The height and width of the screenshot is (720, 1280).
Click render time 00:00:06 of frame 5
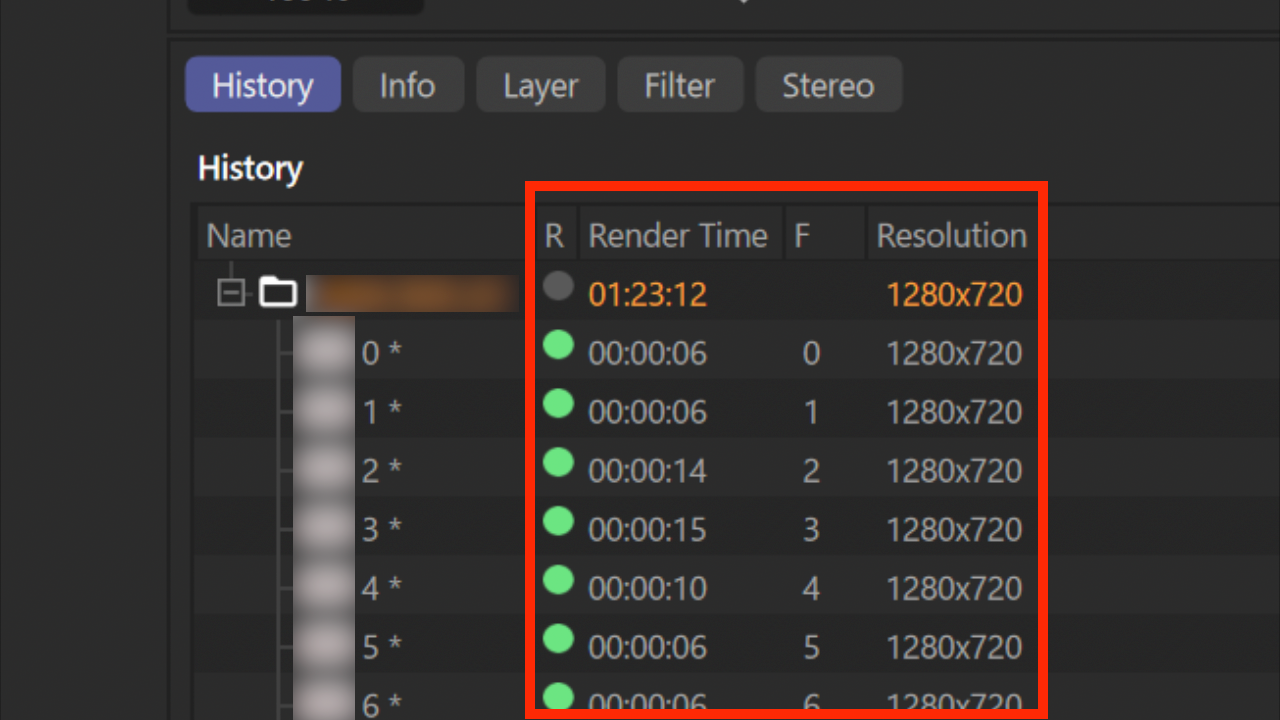648,647
